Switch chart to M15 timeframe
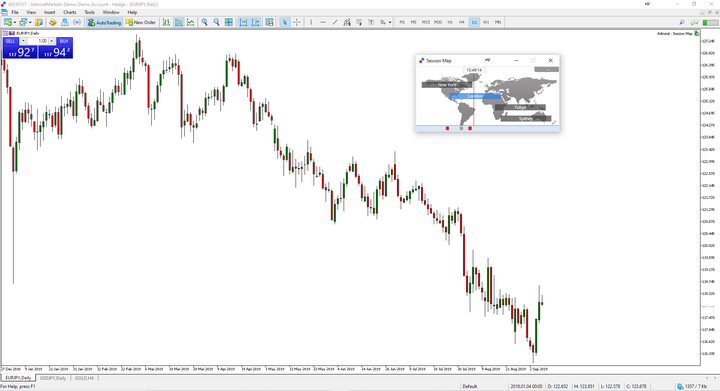 pyautogui.click(x=426, y=22)
